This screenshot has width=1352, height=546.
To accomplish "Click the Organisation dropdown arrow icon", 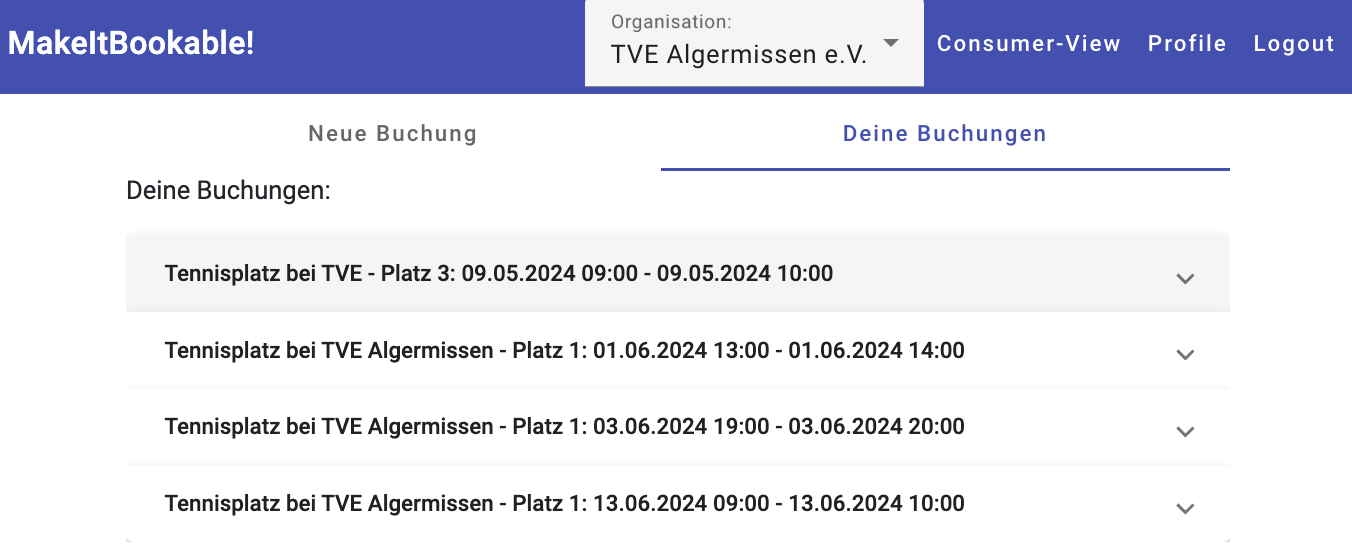I will 891,43.
